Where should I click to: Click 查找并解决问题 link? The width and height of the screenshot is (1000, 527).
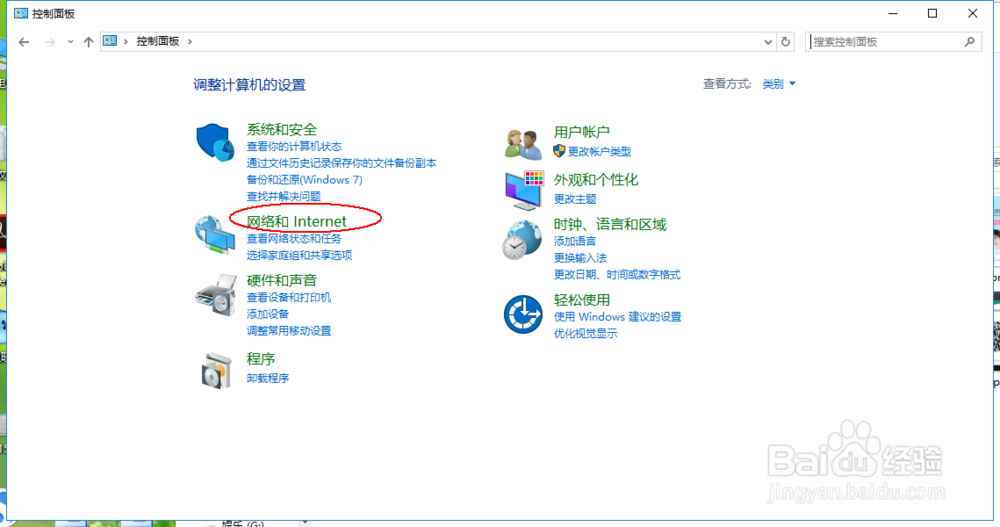(x=284, y=197)
